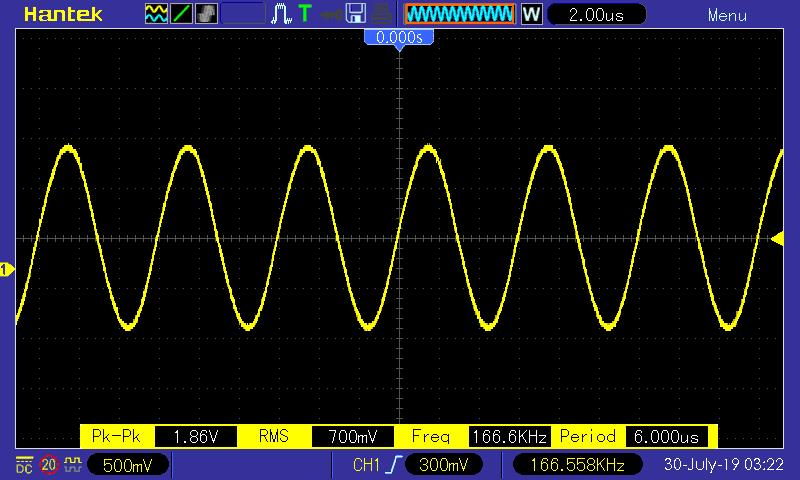Click the rising edge trigger slope icon

point(393,465)
